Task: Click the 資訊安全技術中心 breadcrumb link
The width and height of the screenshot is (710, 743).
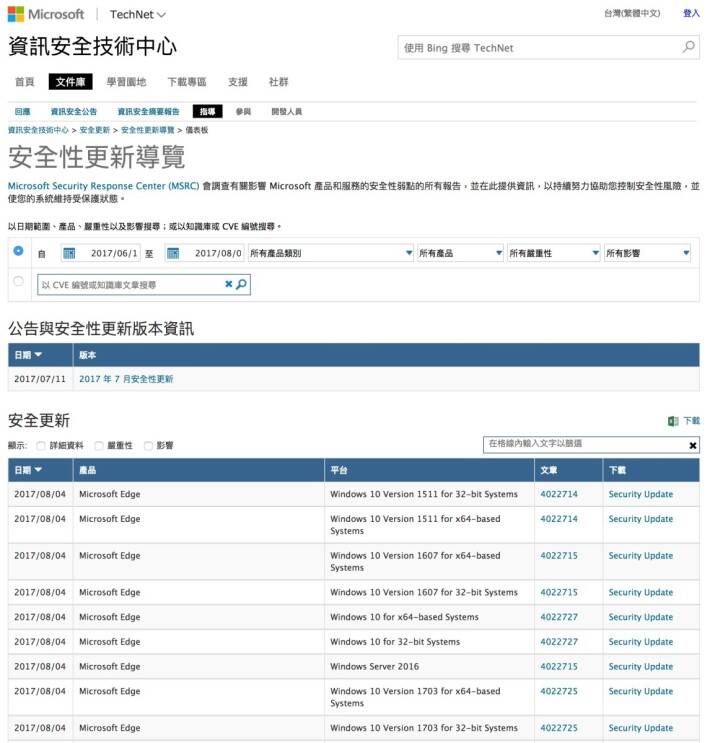Action: coord(38,130)
